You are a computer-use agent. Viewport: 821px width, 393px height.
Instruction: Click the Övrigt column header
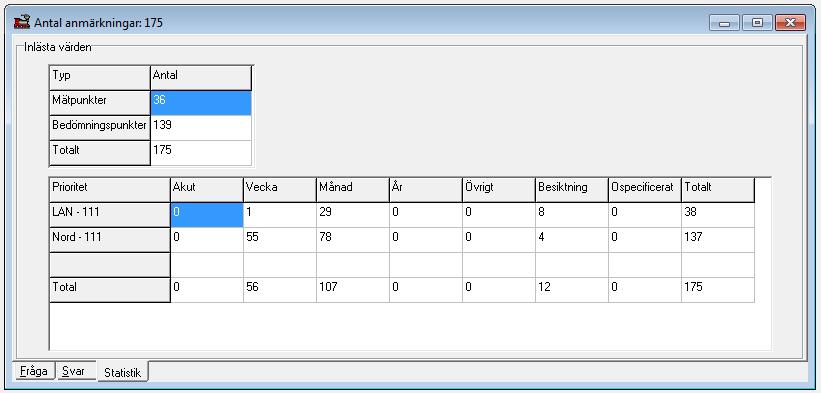pos(498,190)
